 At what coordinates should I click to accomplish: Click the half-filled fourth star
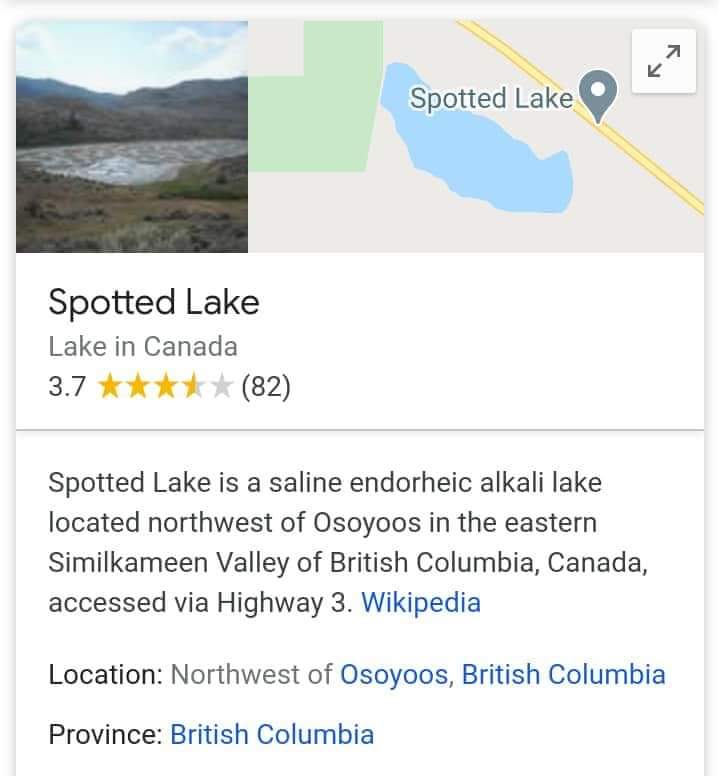(193, 387)
